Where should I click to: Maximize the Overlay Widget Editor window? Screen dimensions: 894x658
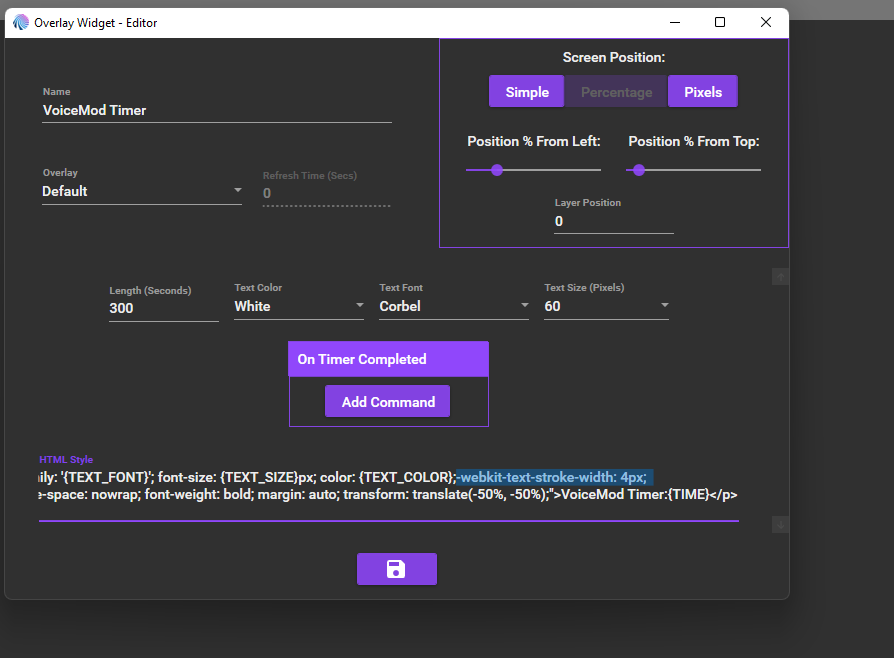click(x=720, y=22)
